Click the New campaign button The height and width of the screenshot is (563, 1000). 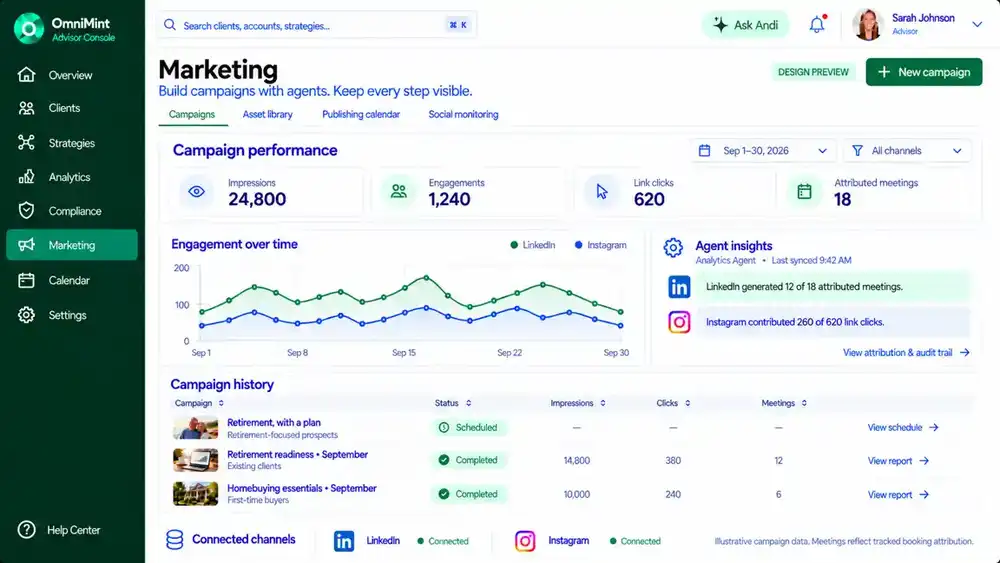click(x=923, y=72)
